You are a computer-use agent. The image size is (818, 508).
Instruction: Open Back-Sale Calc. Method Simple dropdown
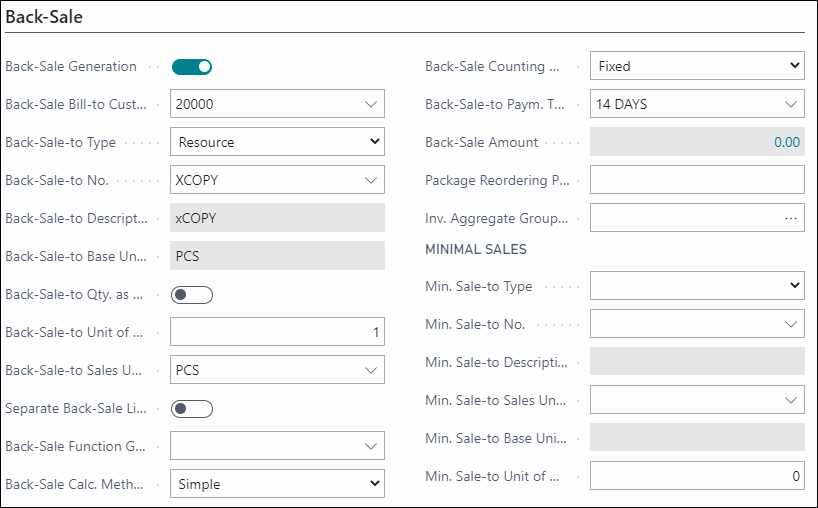coord(277,483)
